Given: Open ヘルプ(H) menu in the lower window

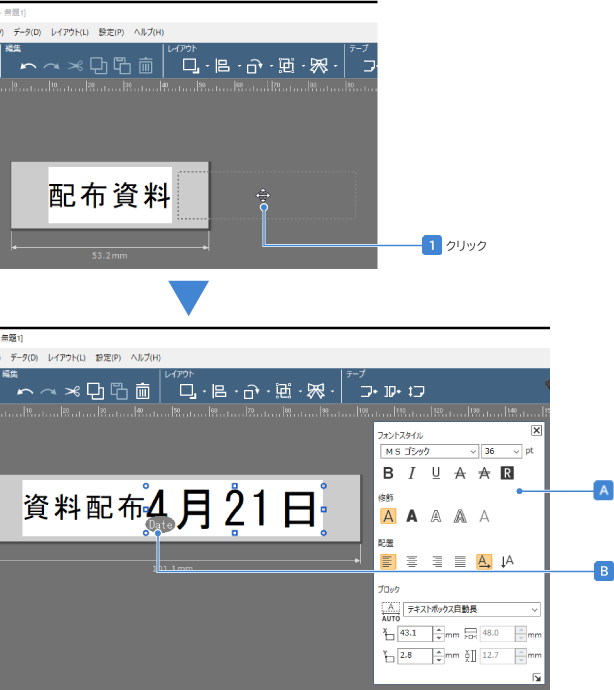Looking at the screenshot, I should pos(147,357).
